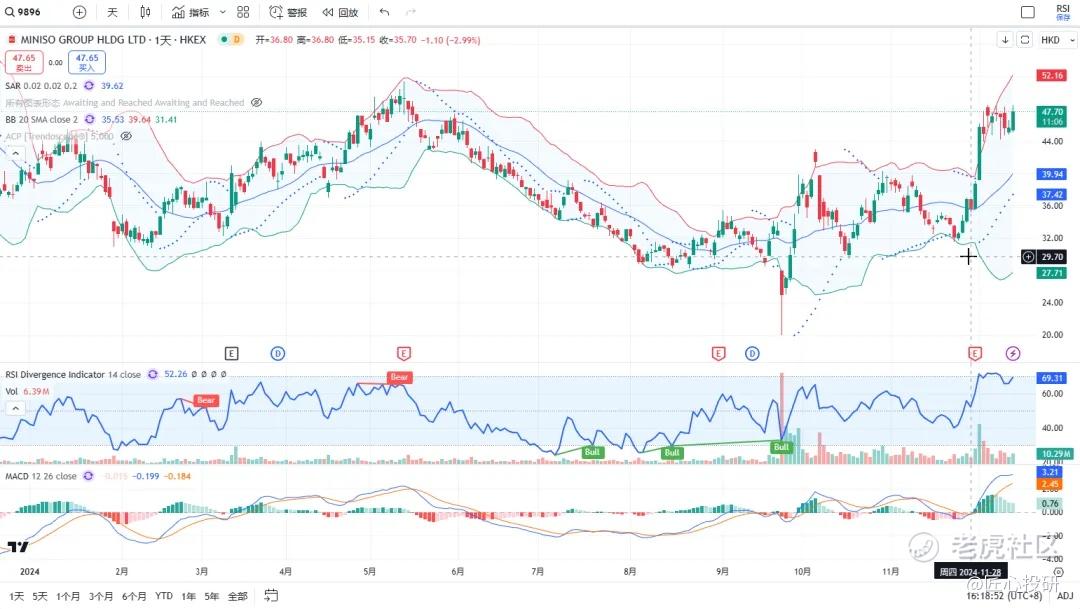Click the down arrow button near HKD
The height and width of the screenshot is (609, 1080).
coord(1005,40)
